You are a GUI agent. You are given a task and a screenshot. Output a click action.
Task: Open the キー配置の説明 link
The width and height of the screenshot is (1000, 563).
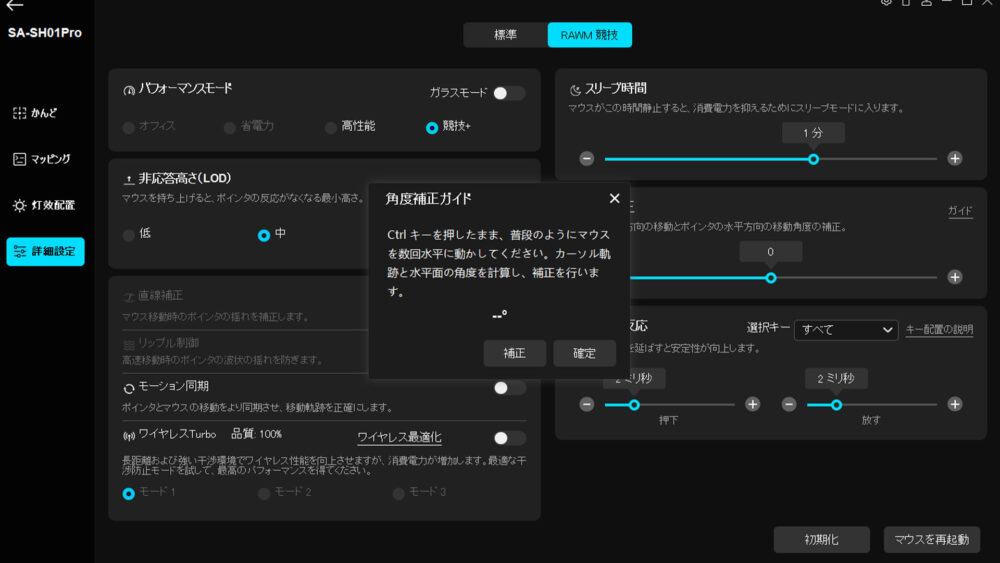(939, 329)
